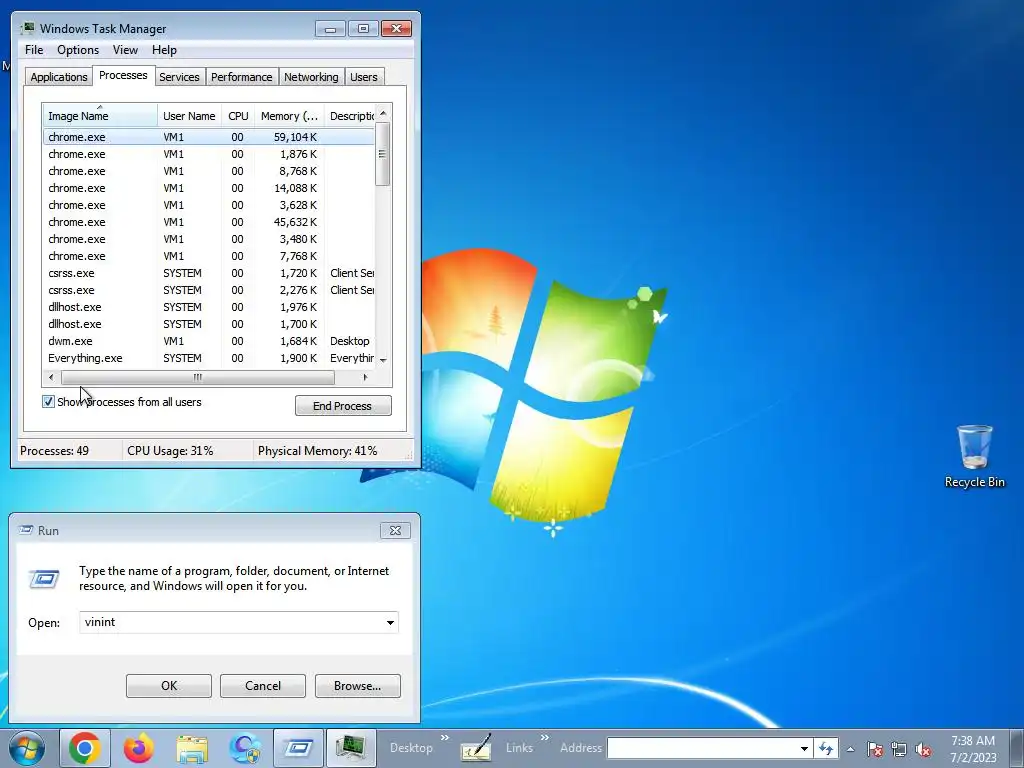Select the Processes tab
1024x768 pixels.
coord(123,75)
